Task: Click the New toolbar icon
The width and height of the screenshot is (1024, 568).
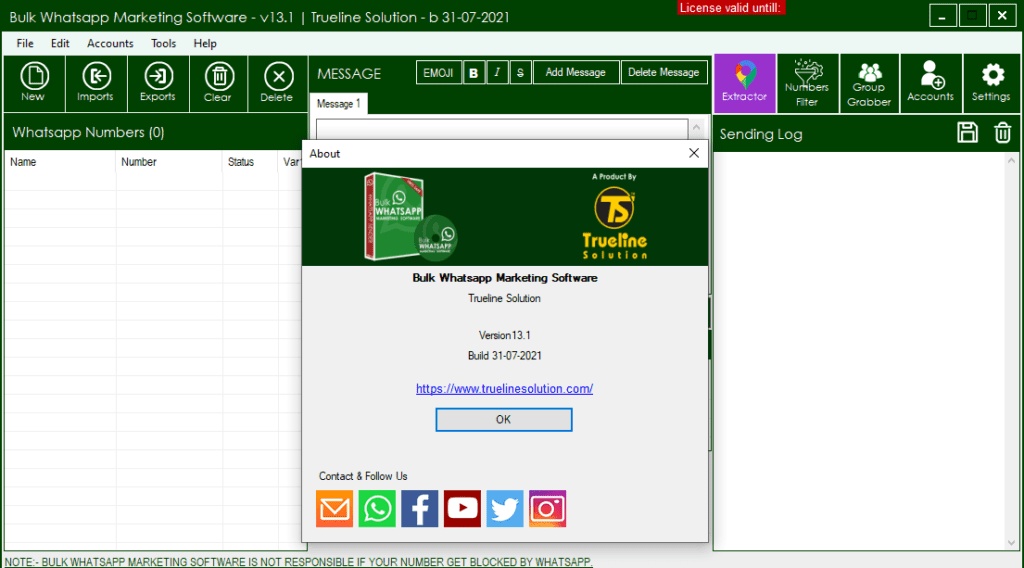Action: tap(33, 83)
